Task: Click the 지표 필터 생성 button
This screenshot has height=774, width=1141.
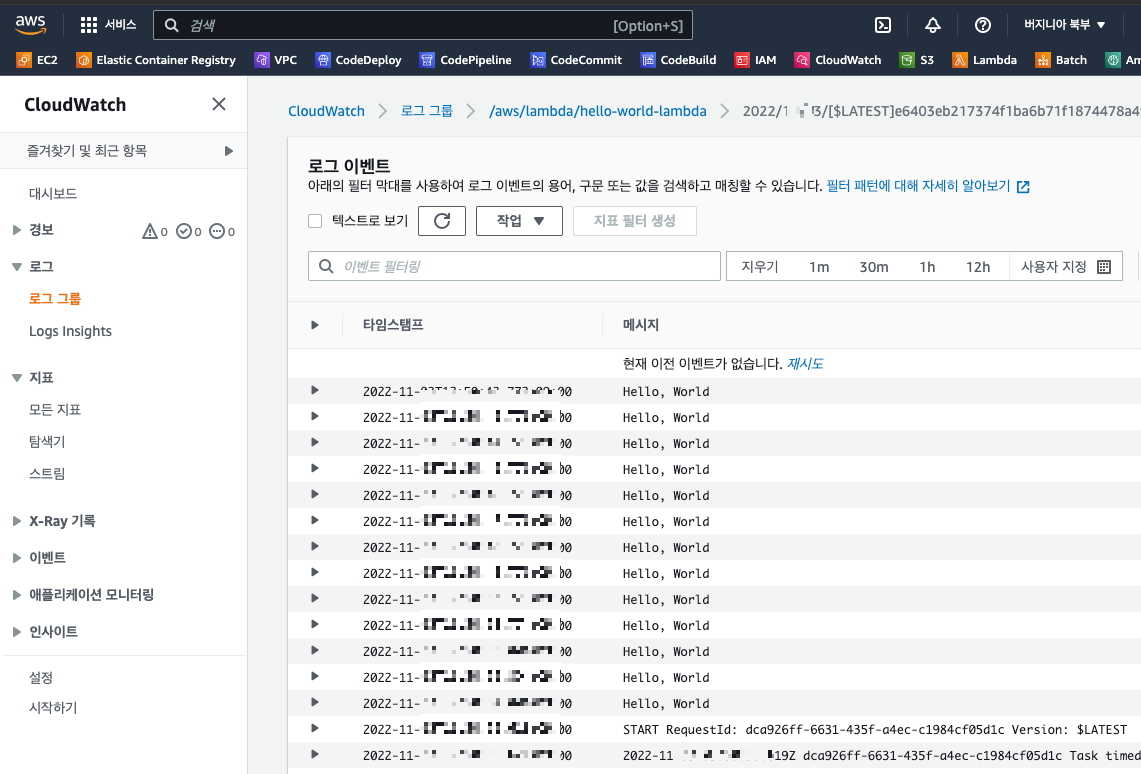Action: 635,221
